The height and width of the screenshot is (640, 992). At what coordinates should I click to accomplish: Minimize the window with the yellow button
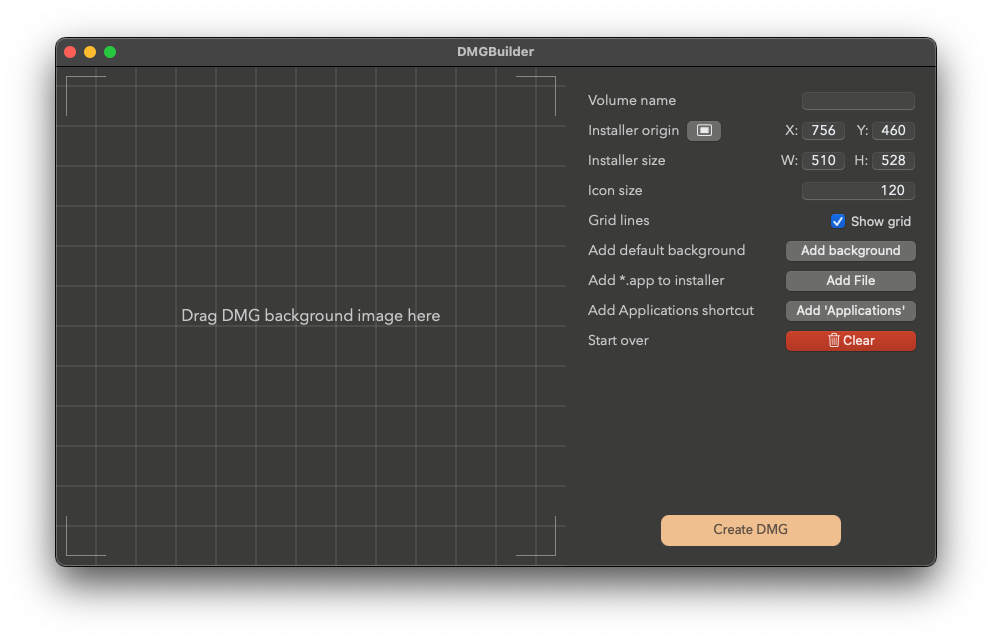(x=90, y=52)
